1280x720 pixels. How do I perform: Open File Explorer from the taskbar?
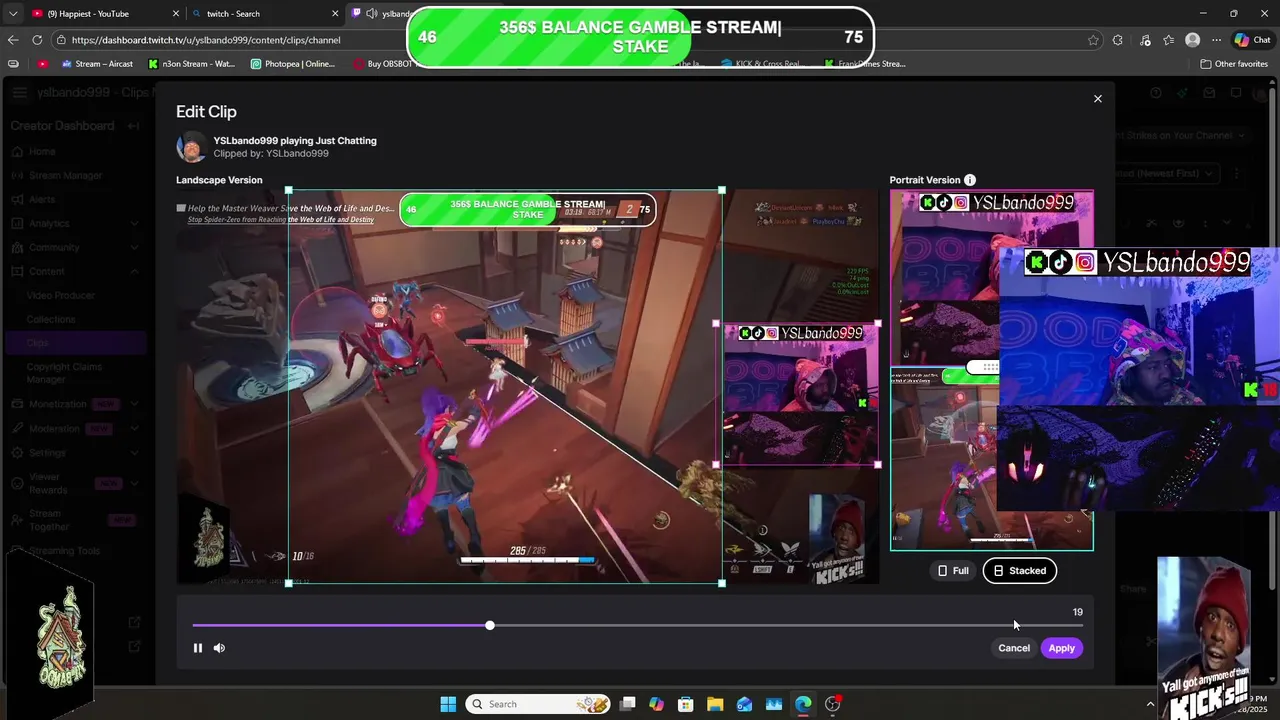[x=715, y=704]
